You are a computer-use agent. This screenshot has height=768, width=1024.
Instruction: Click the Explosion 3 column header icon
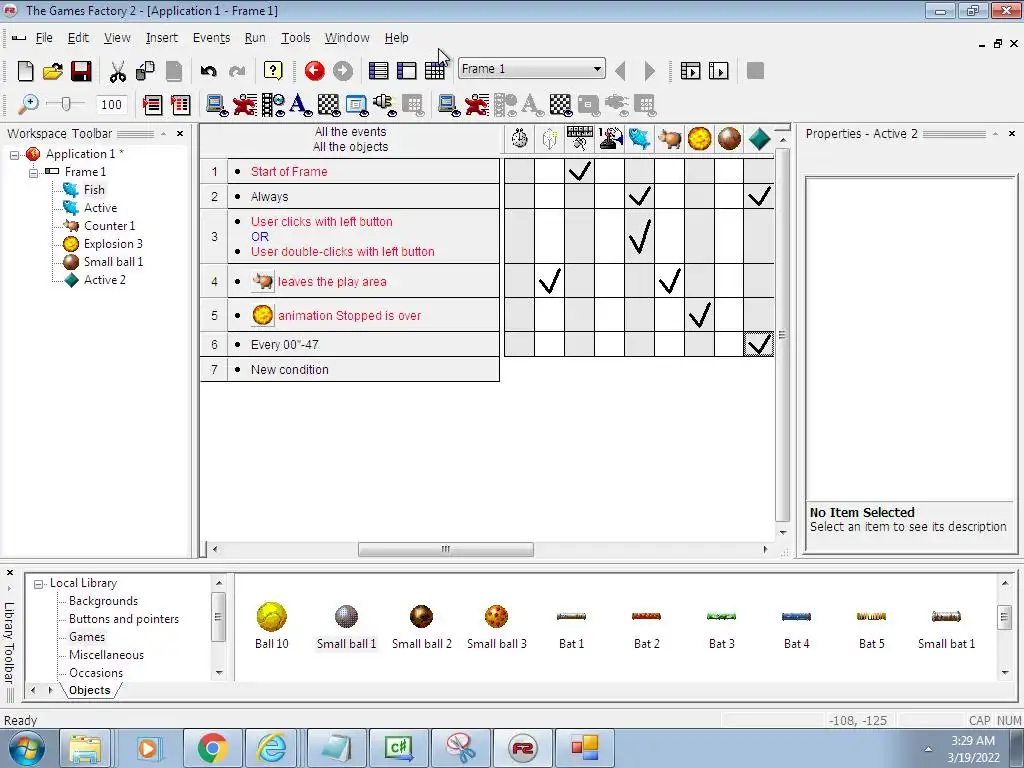(x=699, y=138)
